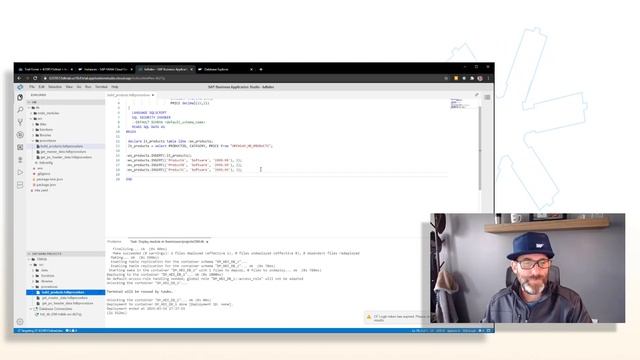This screenshot has height=360, width=640.
Task: Select highlighted build_products.hdbprocedure in SAP HANA Projects
Action: (65, 292)
